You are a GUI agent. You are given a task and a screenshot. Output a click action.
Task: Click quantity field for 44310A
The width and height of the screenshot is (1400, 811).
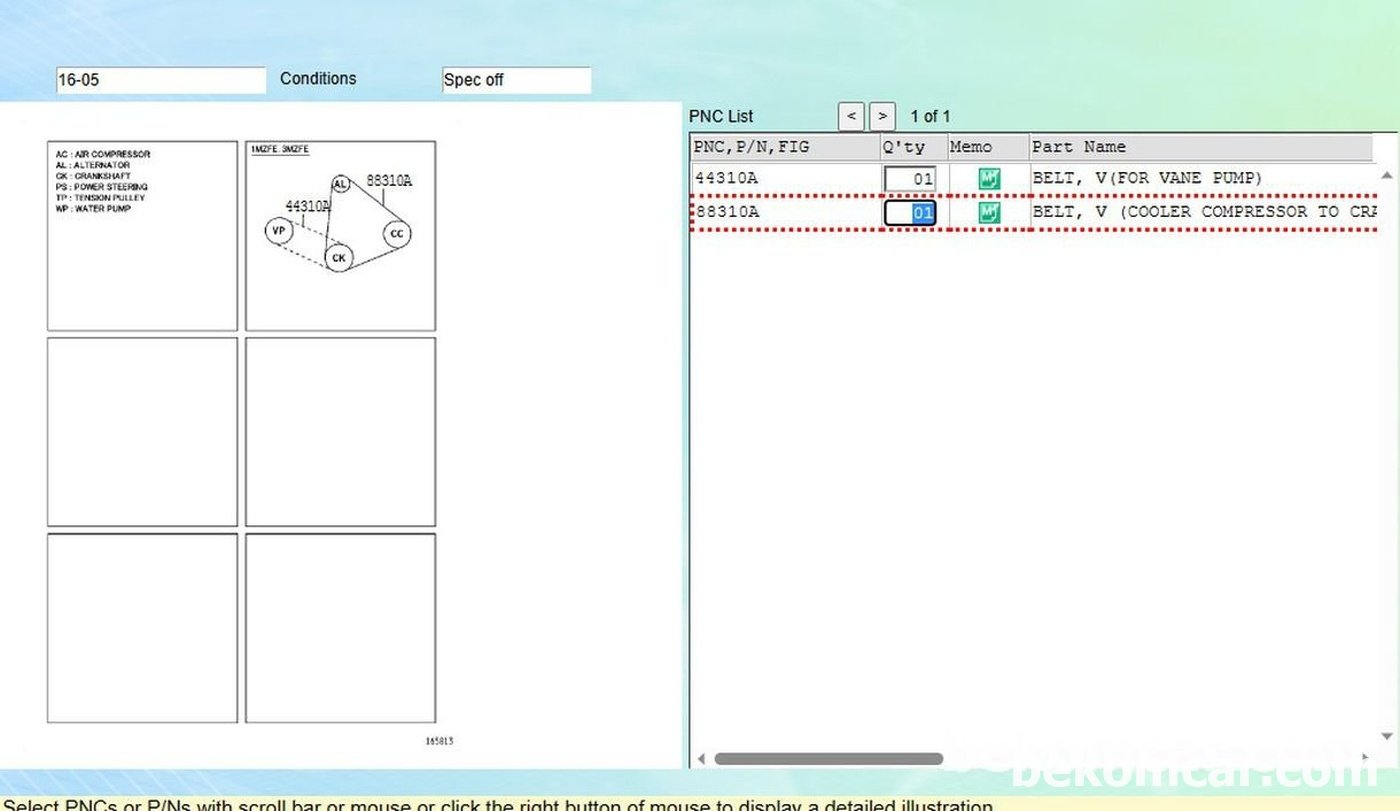click(910, 180)
